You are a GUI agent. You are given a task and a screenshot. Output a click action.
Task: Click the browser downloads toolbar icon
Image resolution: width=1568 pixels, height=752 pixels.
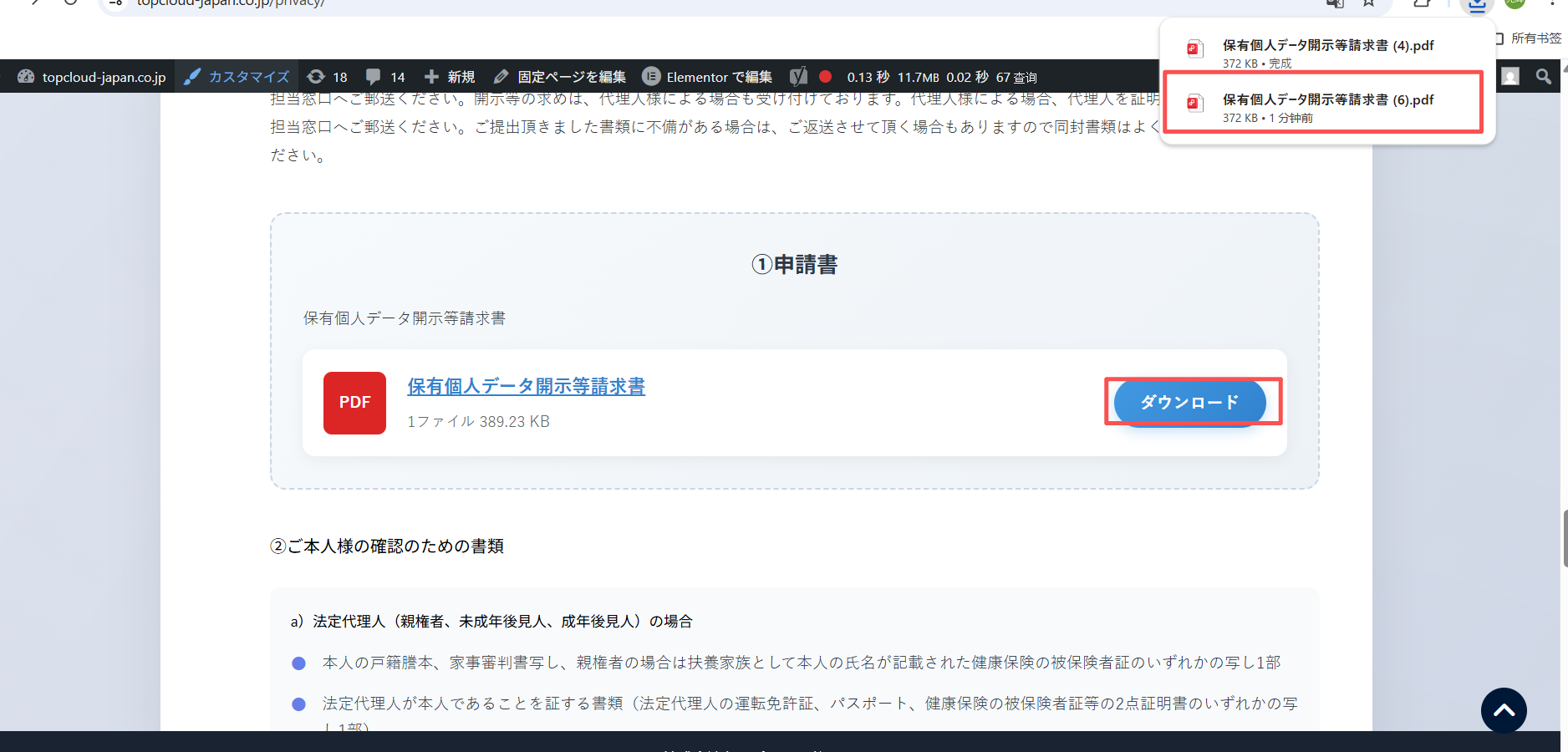point(1477,4)
